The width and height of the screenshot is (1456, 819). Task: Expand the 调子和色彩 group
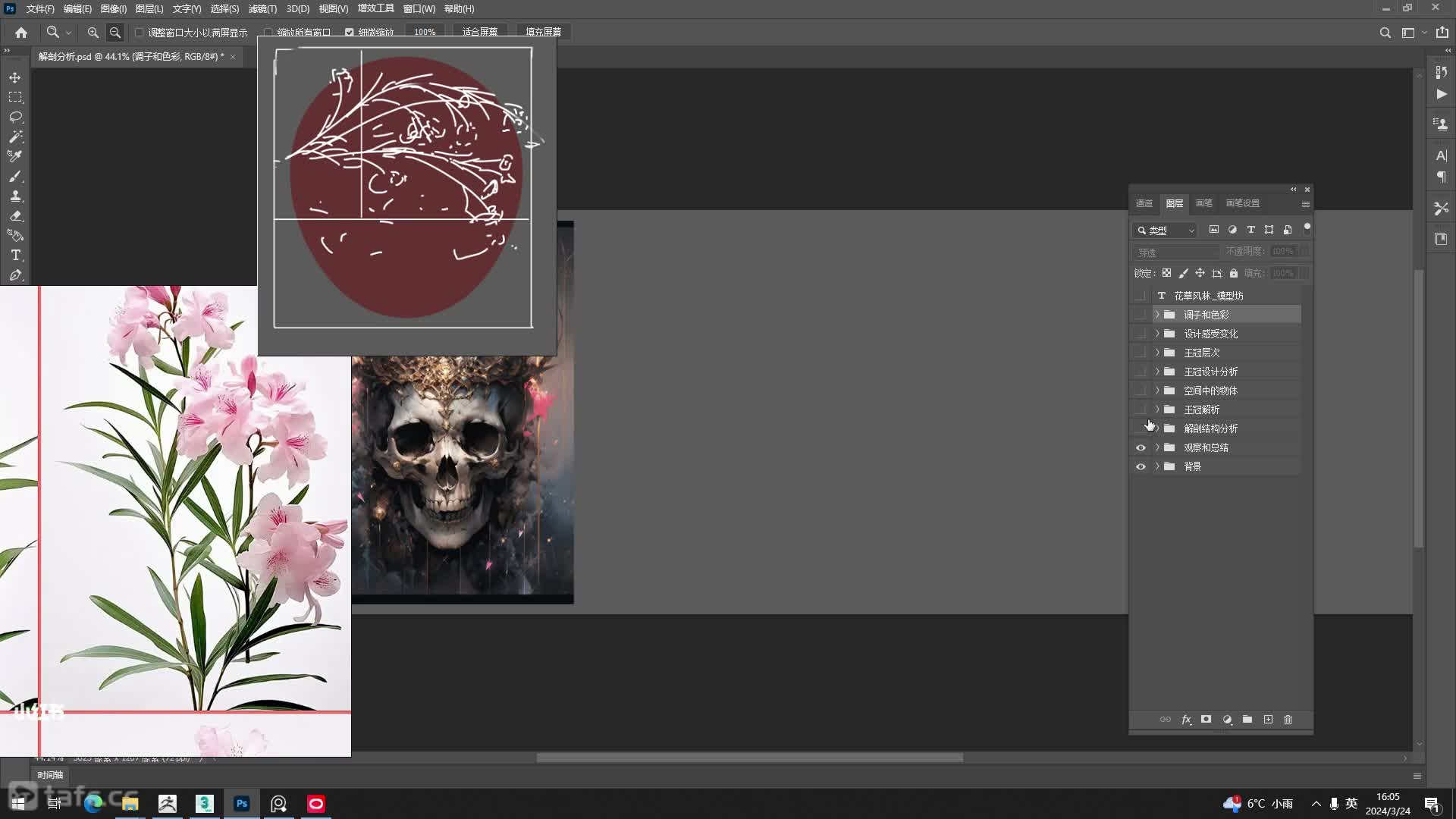pos(1157,315)
